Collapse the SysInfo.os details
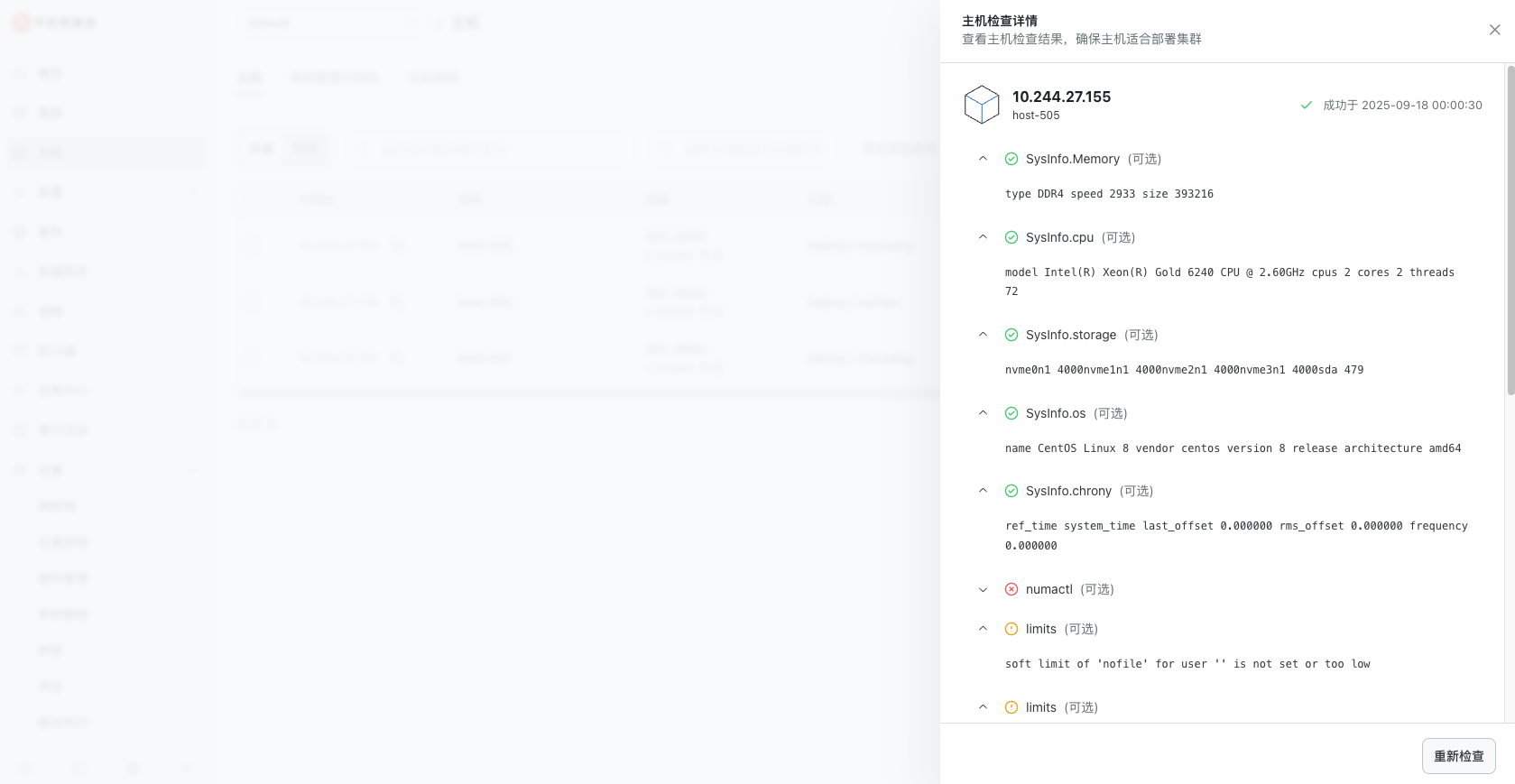The image size is (1515, 784). click(x=983, y=413)
